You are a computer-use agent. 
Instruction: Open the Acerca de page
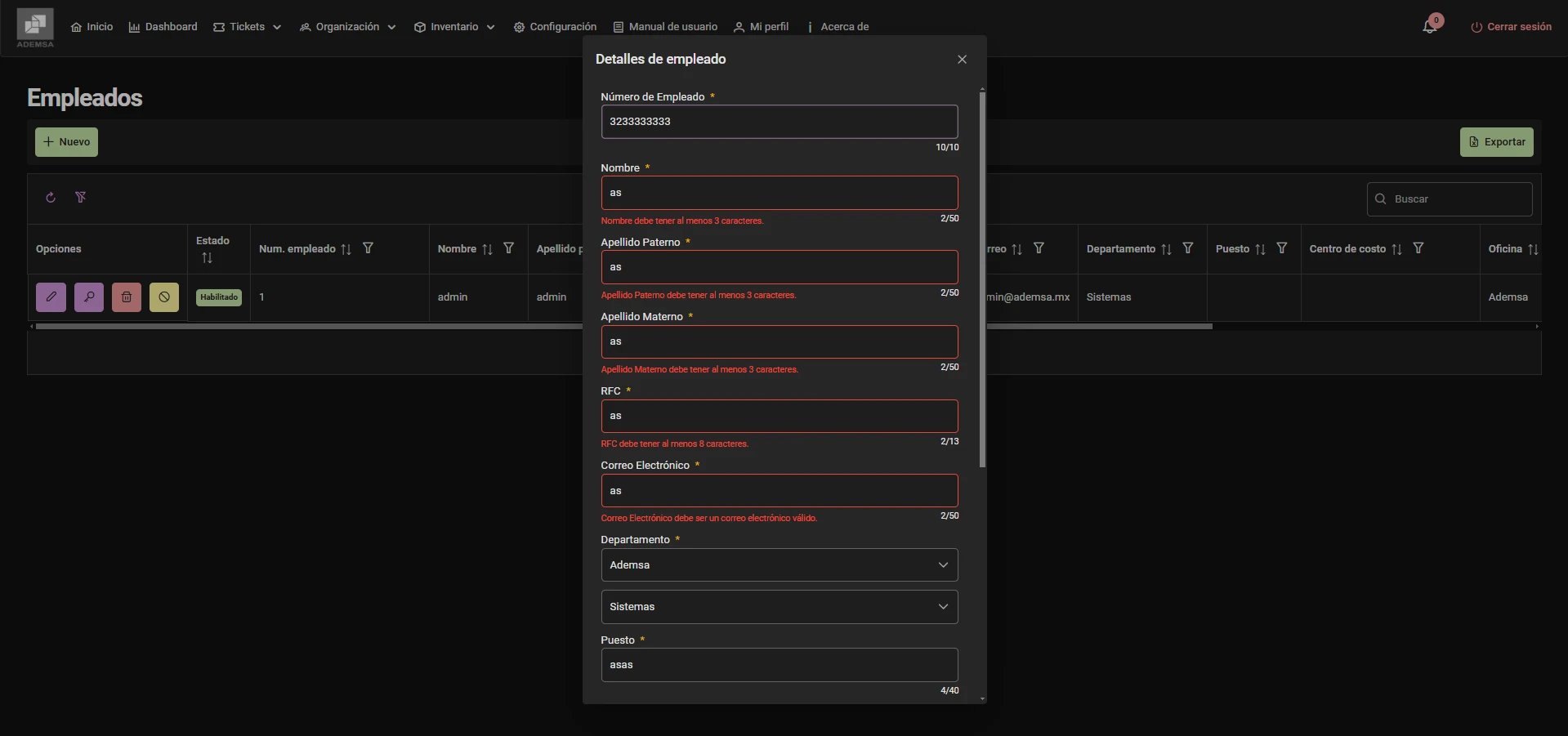pos(837,27)
